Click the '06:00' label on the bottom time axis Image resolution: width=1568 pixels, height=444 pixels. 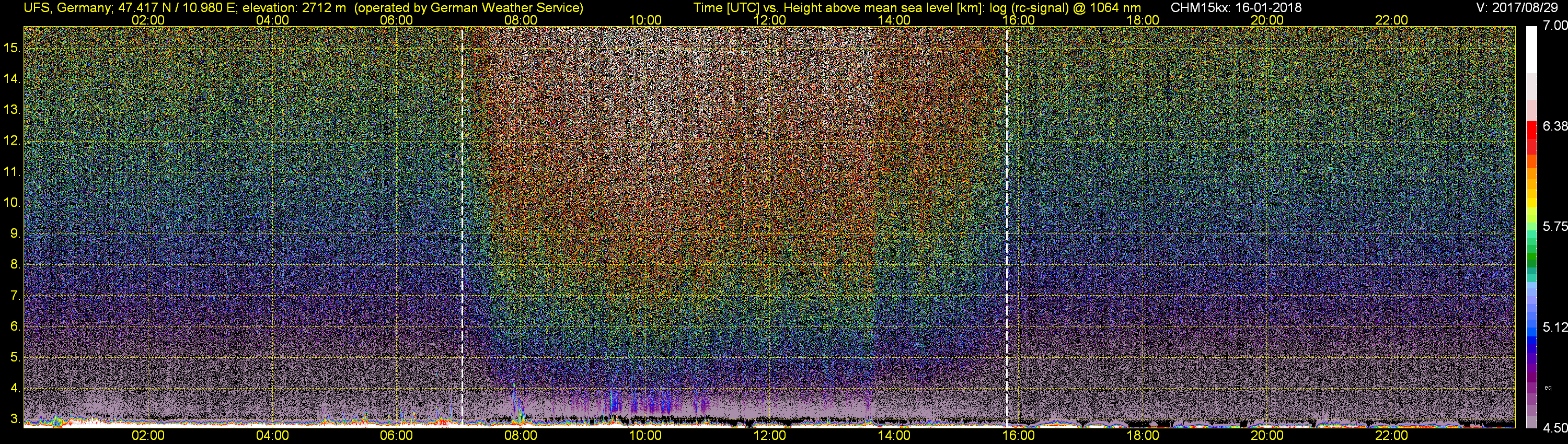(396, 436)
